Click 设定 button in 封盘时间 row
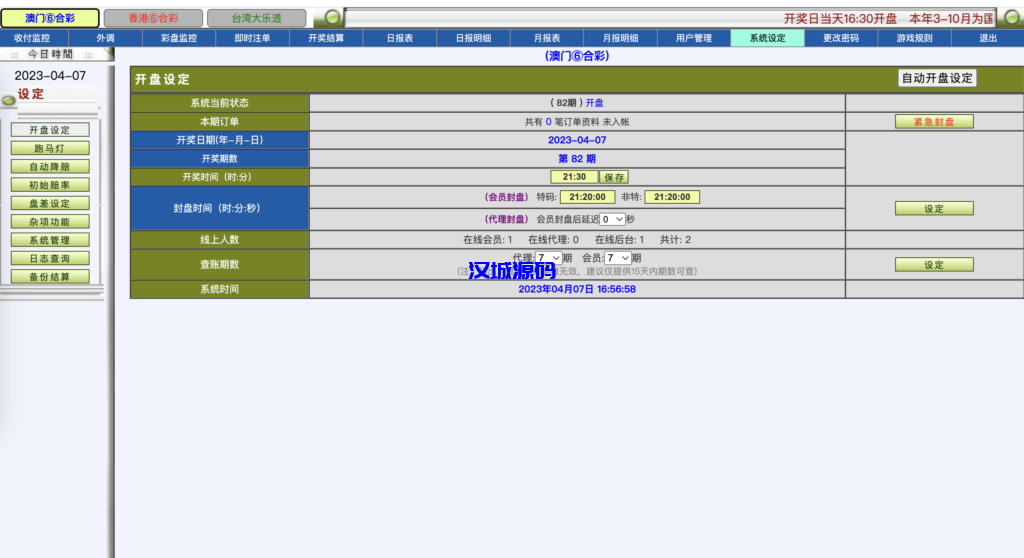Screen dimensions: 1024x558 [934, 209]
